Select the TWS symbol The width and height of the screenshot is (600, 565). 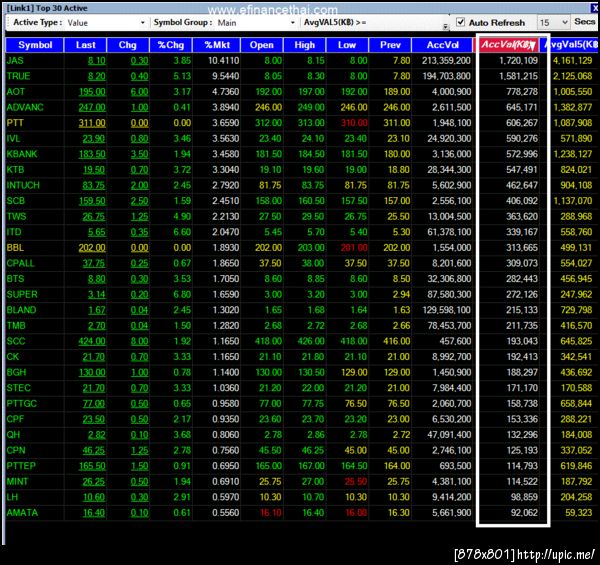[x=16, y=217]
